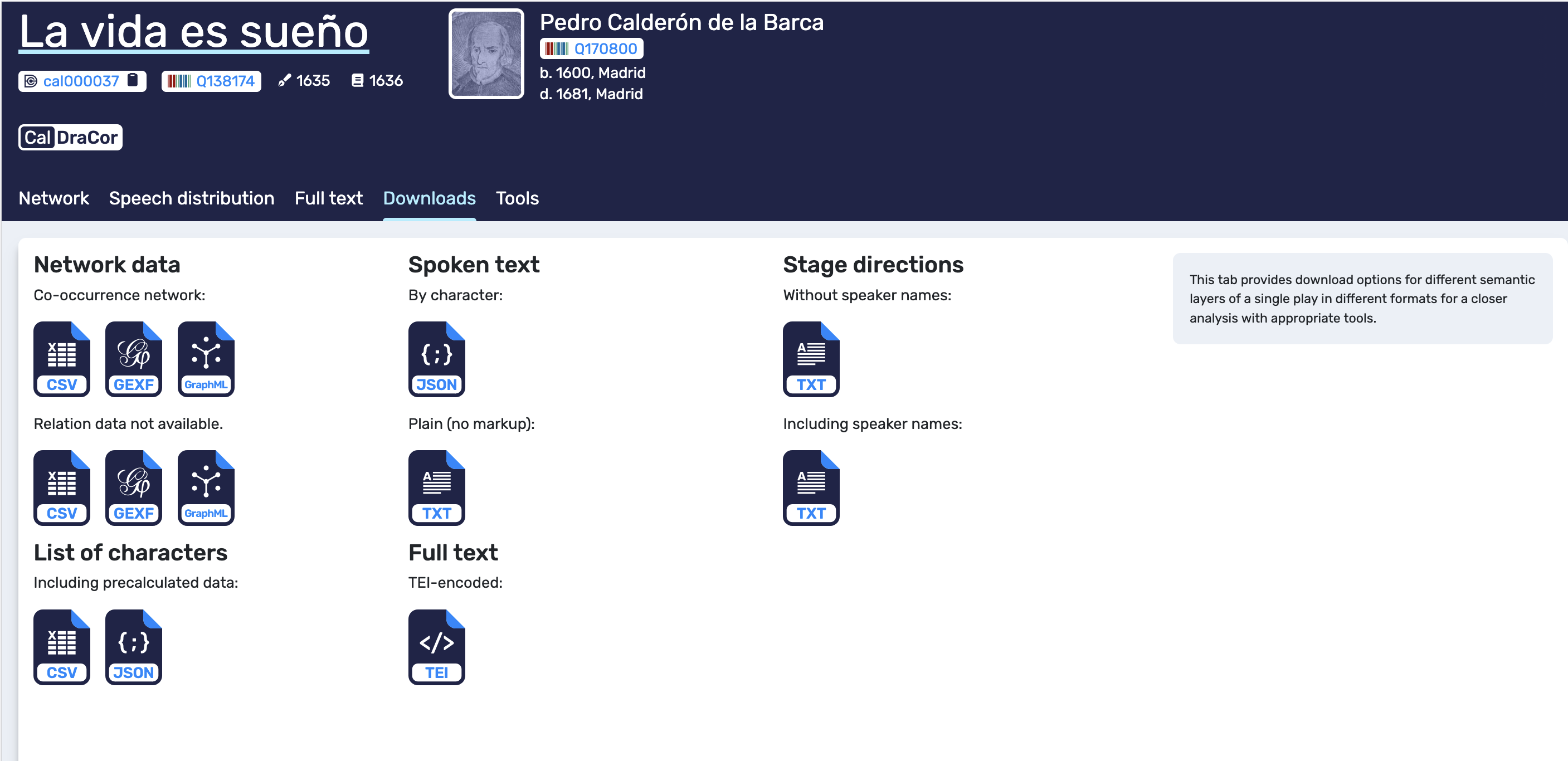
Task: Download spoken text by character JSON
Action: [436, 359]
